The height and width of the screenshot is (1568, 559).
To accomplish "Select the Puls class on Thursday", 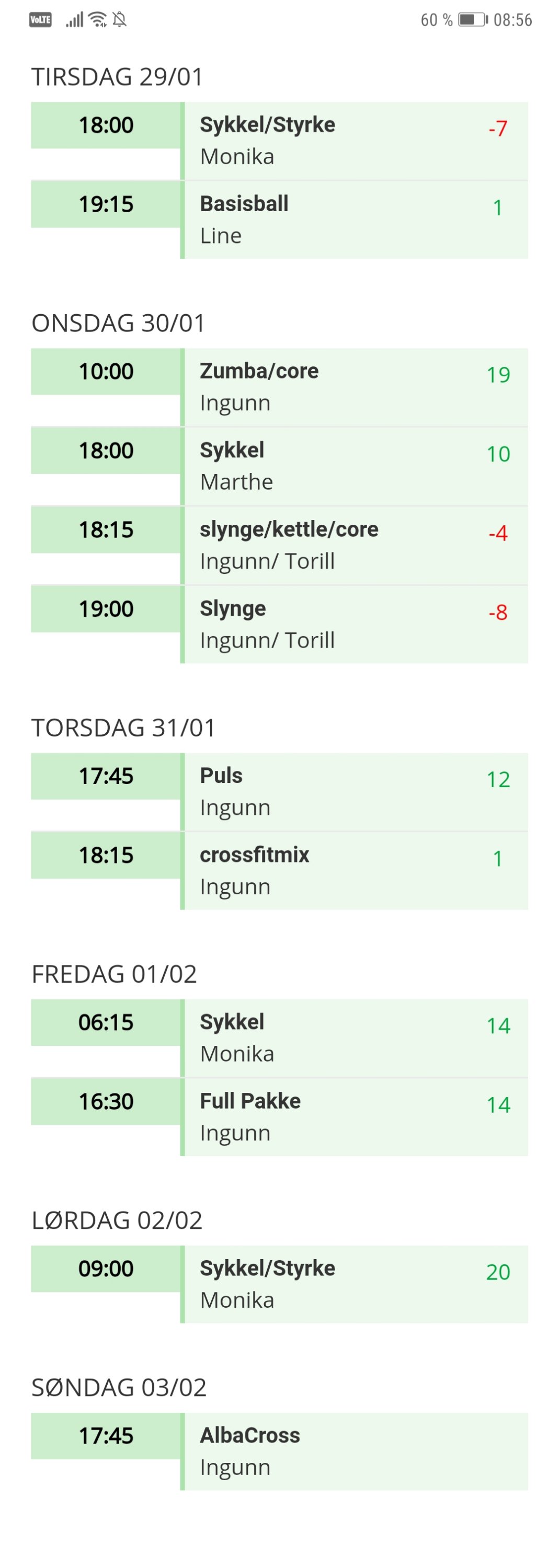I will [341, 792].
